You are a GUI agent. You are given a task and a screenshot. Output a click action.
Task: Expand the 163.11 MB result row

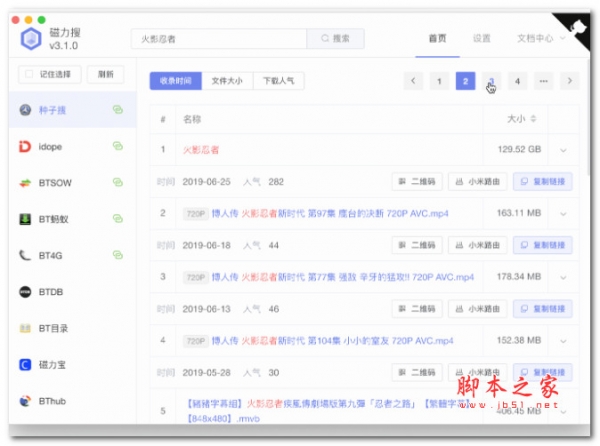563,213
